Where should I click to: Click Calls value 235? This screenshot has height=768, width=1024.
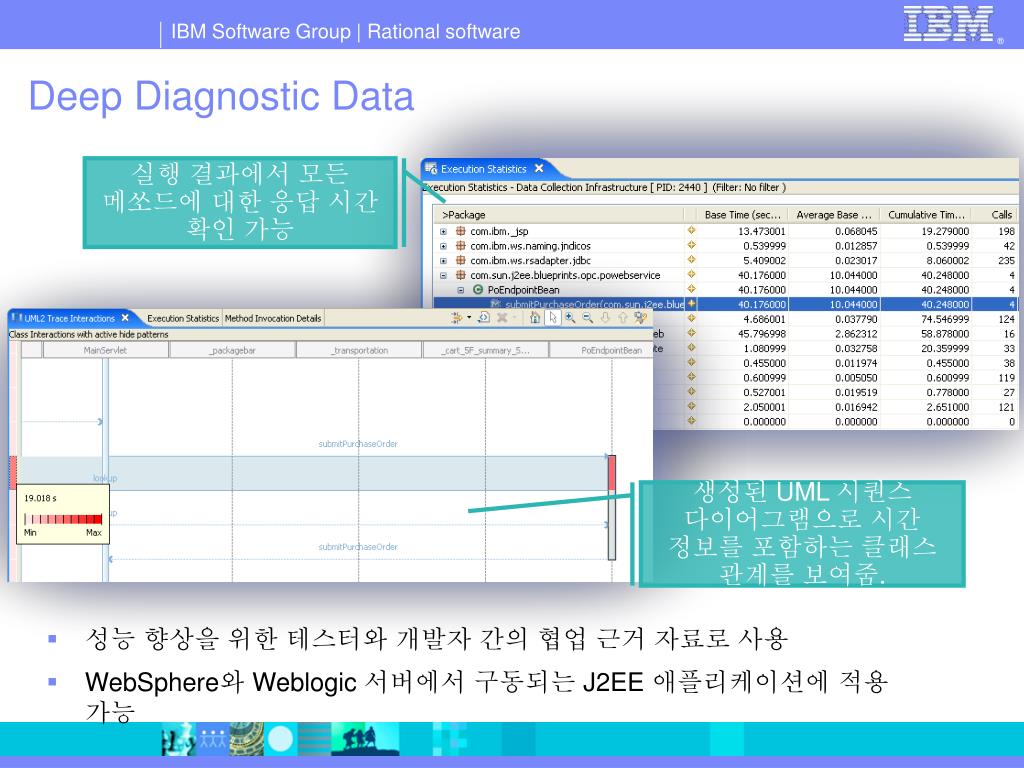[1006, 261]
